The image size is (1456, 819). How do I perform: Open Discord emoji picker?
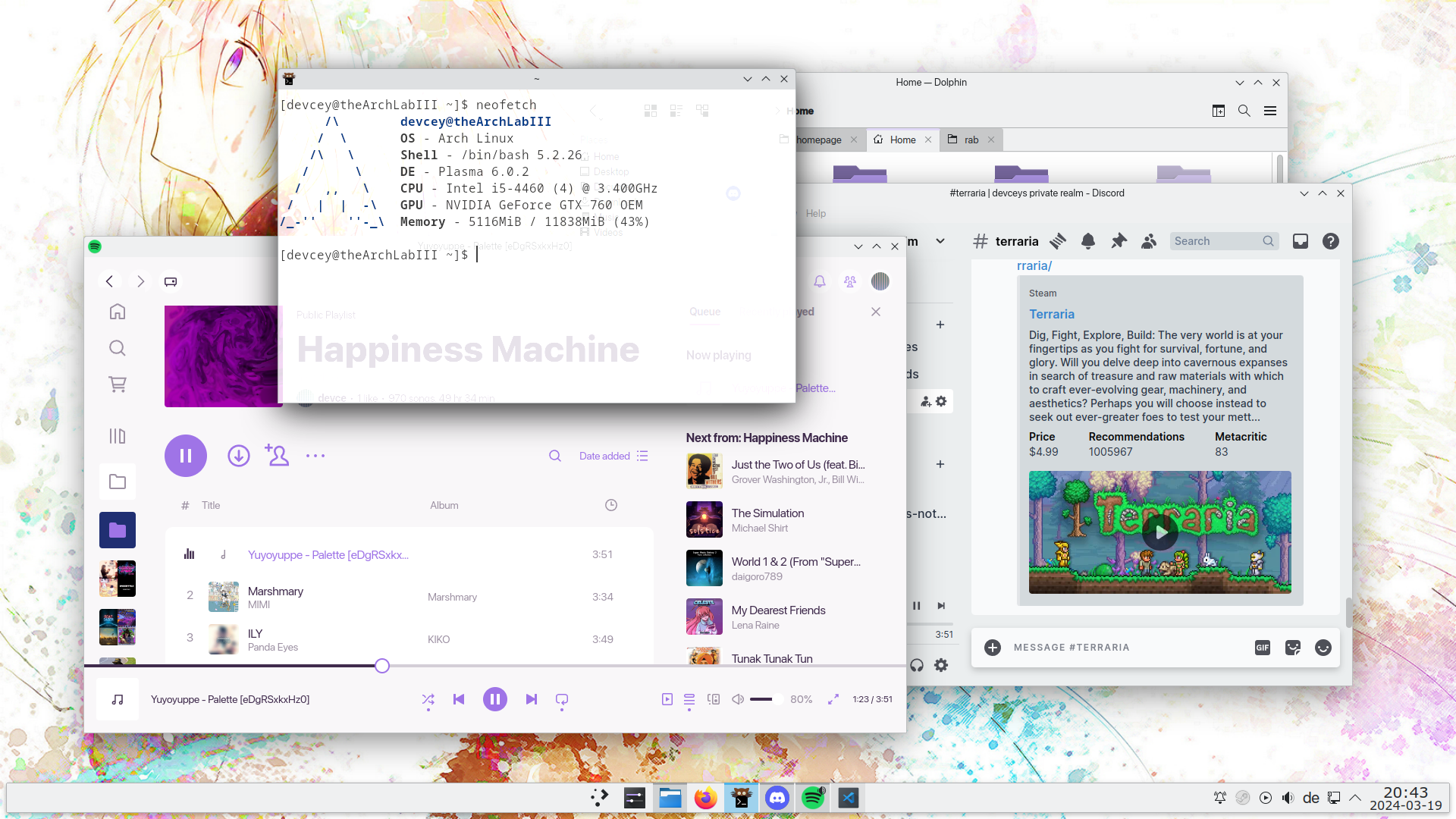pos(1323,648)
